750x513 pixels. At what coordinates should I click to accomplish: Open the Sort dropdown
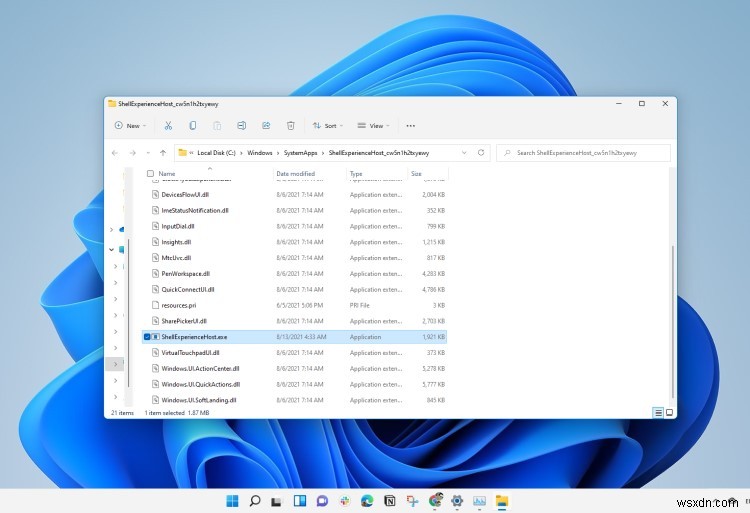point(328,126)
